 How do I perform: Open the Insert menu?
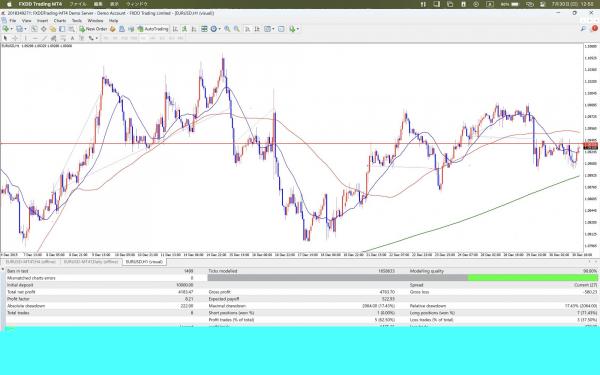[x=42, y=21]
